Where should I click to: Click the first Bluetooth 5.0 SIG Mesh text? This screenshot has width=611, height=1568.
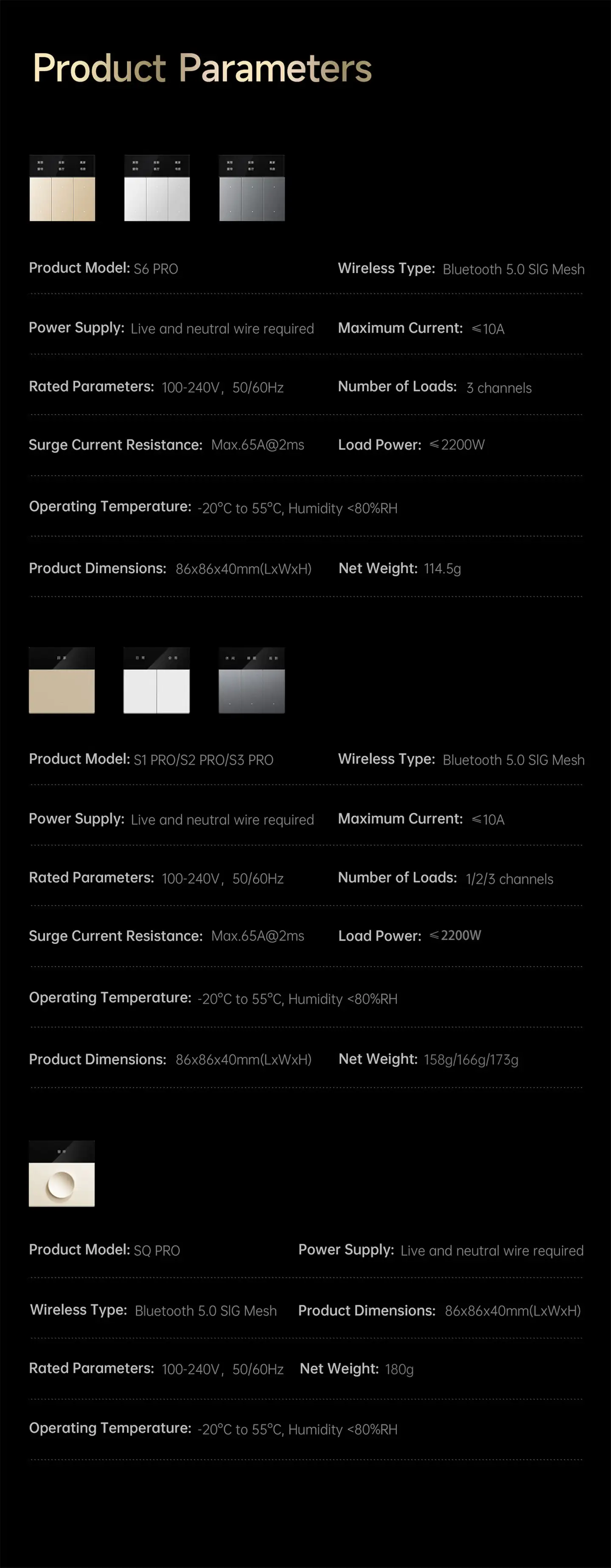tap(513, 270)
